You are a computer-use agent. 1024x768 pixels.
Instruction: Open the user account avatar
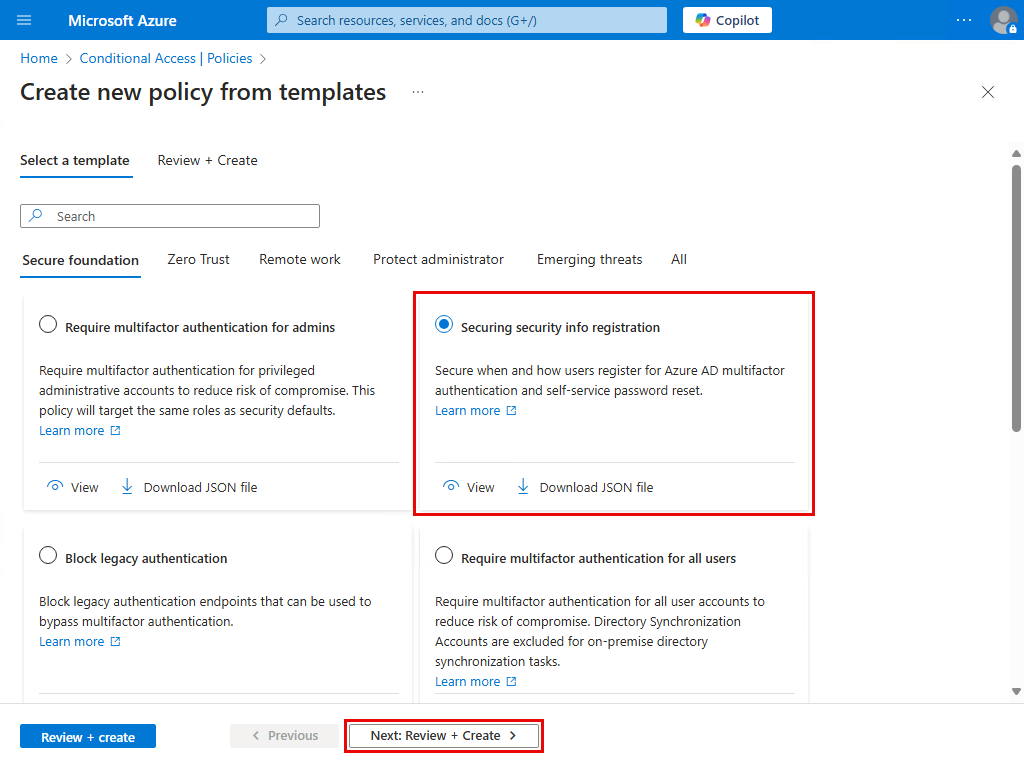pyautogui.click(x=1003, y=20)
